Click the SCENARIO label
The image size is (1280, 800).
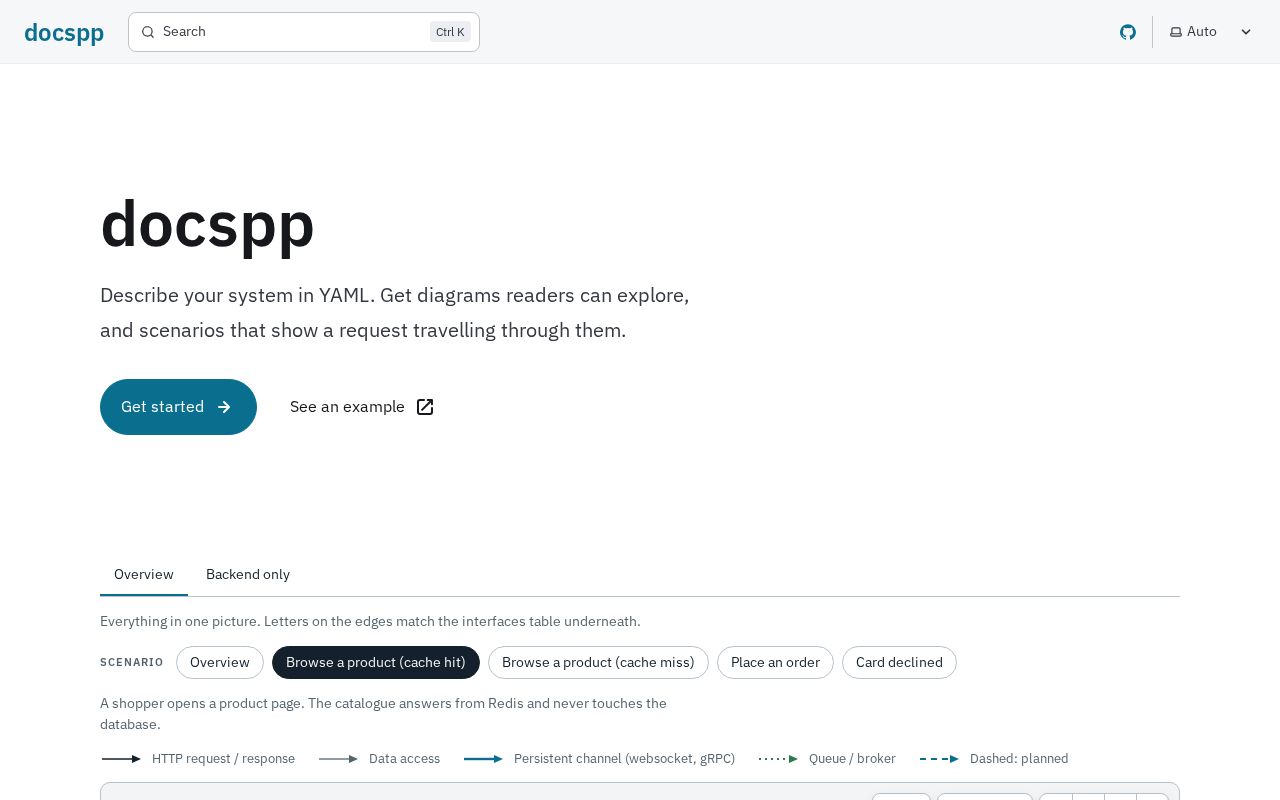(x=132, y=663)
